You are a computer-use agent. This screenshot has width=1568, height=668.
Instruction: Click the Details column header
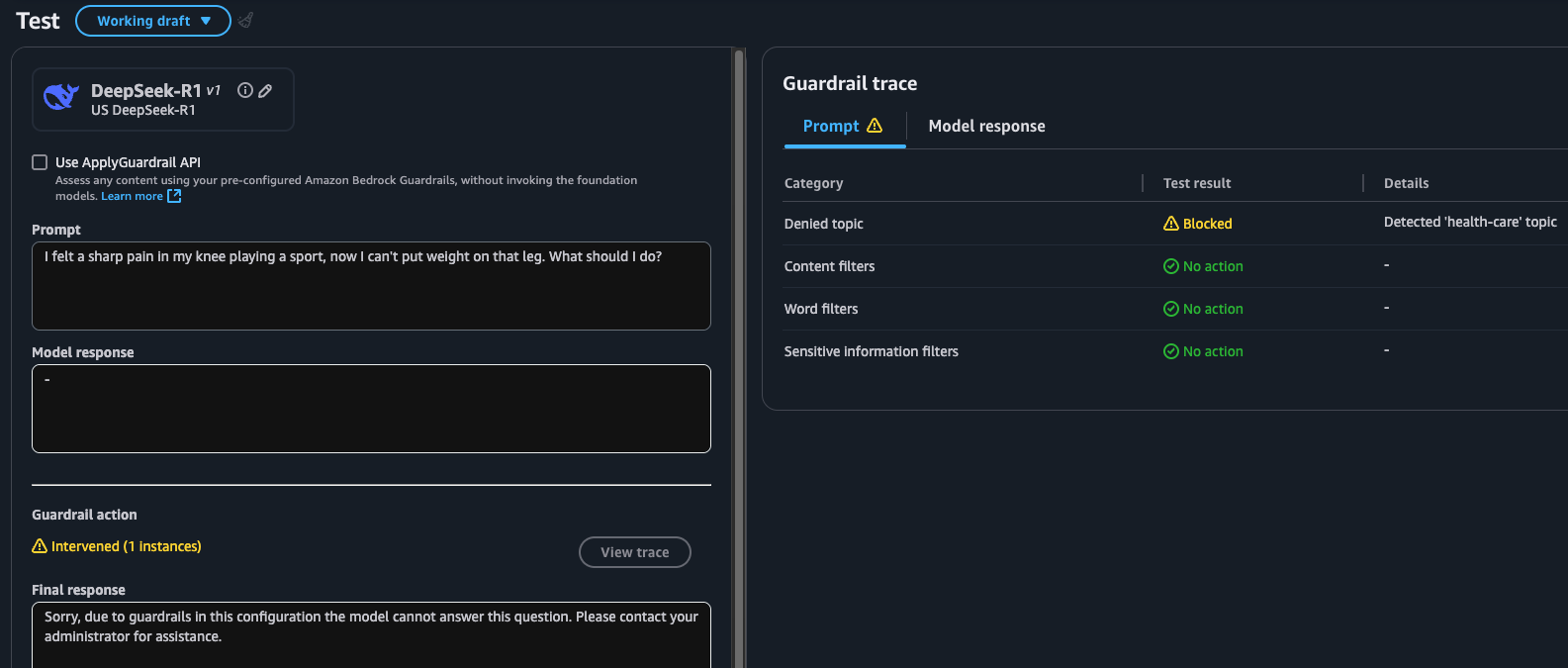[1406, 183]
